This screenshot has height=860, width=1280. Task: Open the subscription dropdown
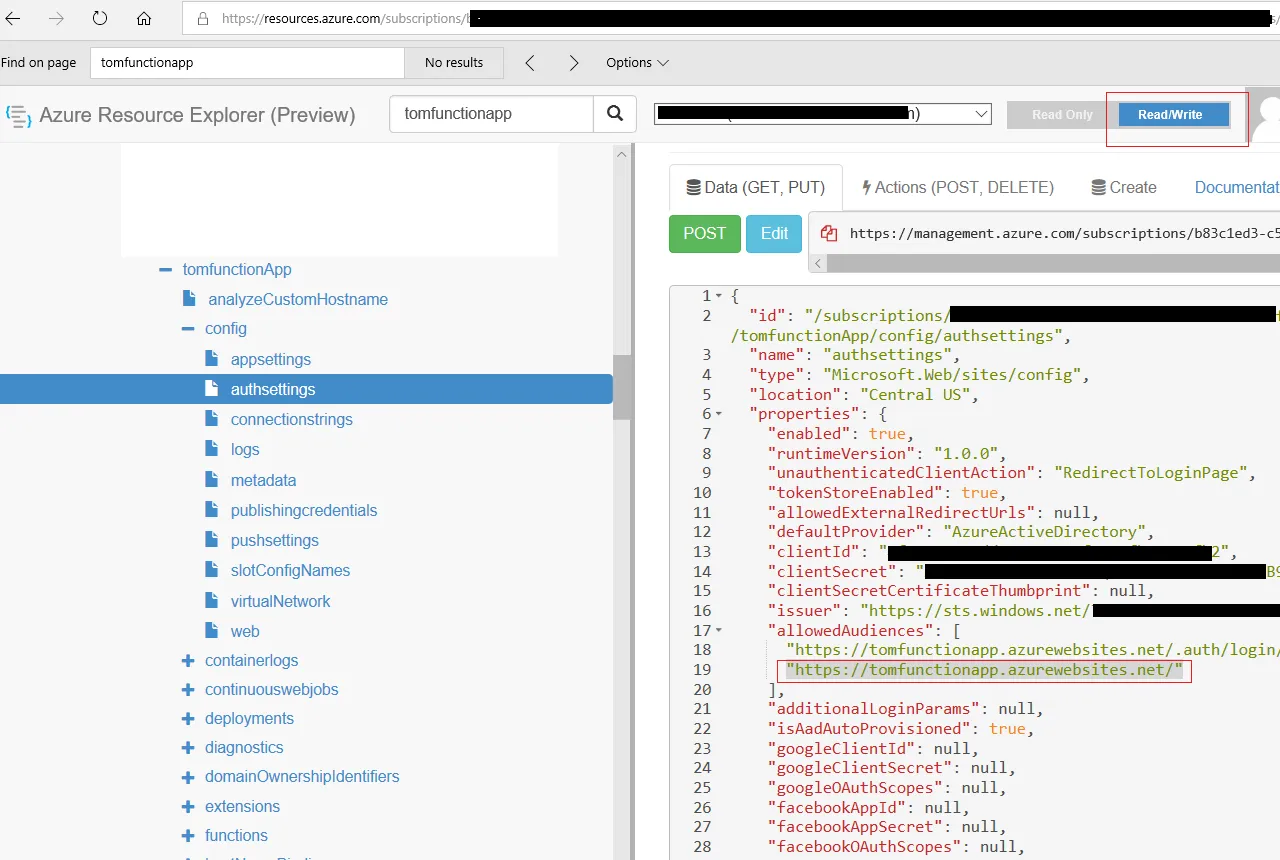[822, 114]
